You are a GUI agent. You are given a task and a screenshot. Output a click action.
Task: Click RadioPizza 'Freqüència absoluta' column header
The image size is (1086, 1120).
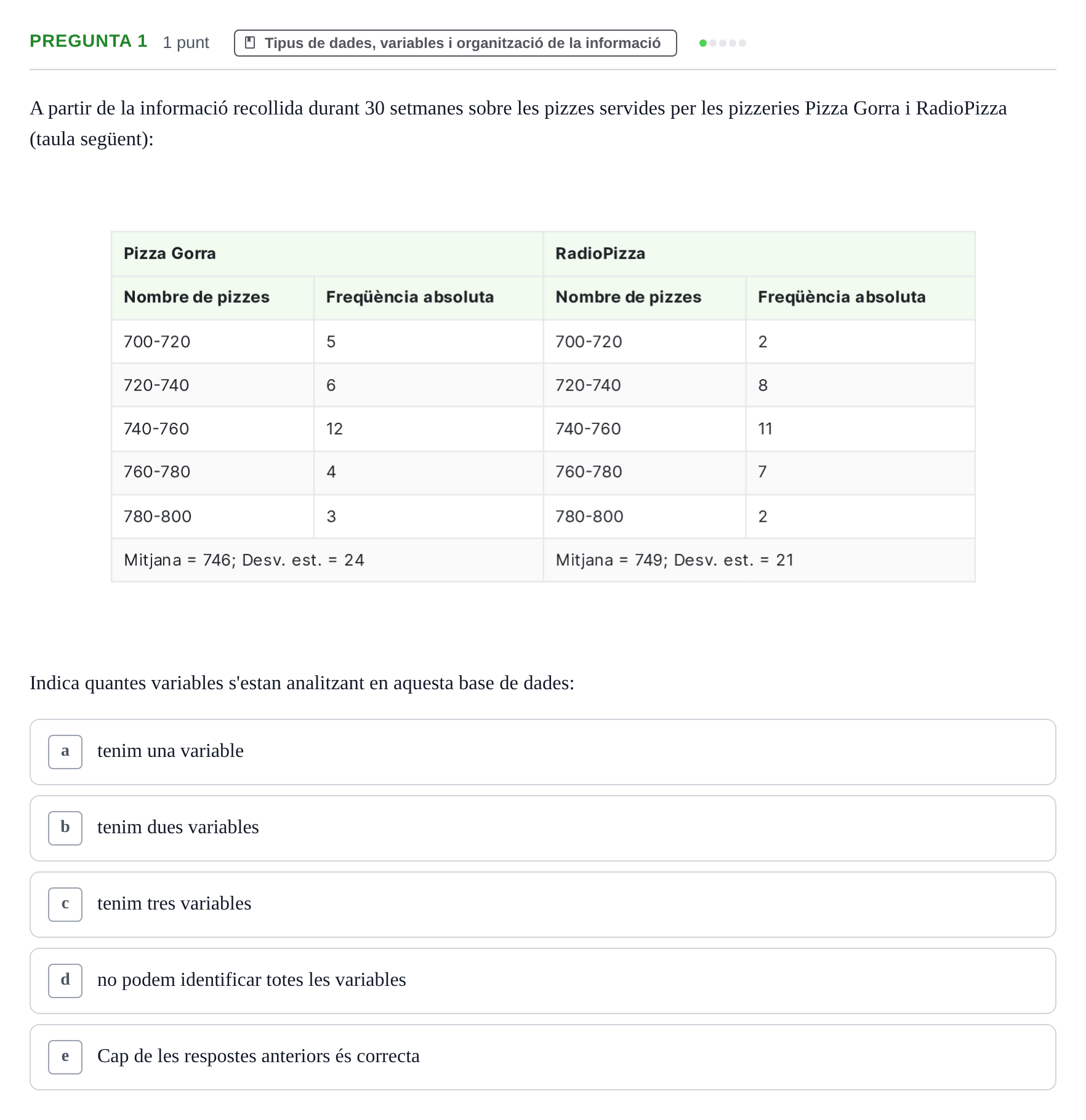(x=860, y=297)
